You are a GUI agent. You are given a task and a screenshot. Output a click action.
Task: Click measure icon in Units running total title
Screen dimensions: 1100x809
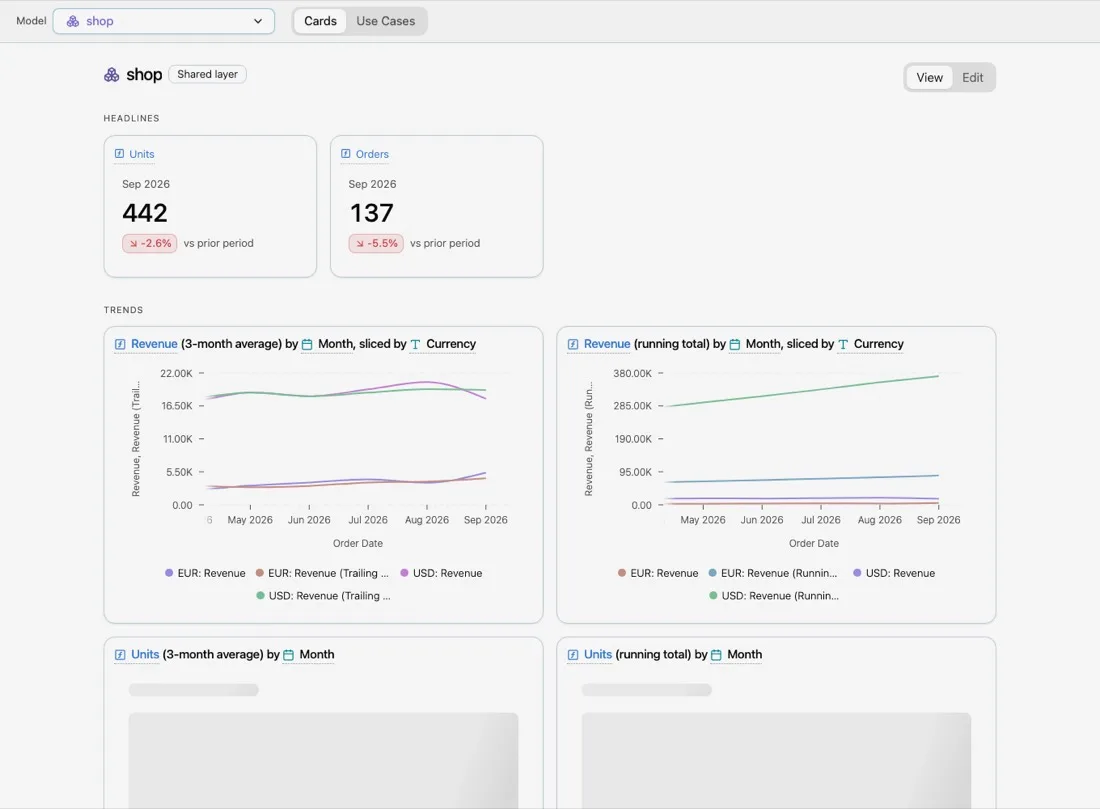point(572,655)
